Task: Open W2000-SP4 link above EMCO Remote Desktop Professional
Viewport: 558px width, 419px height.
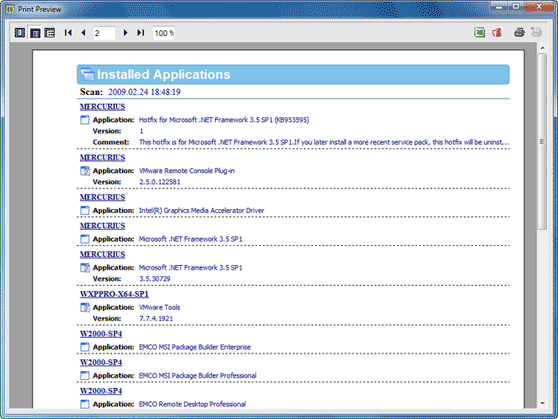Action: click(101, 391)
